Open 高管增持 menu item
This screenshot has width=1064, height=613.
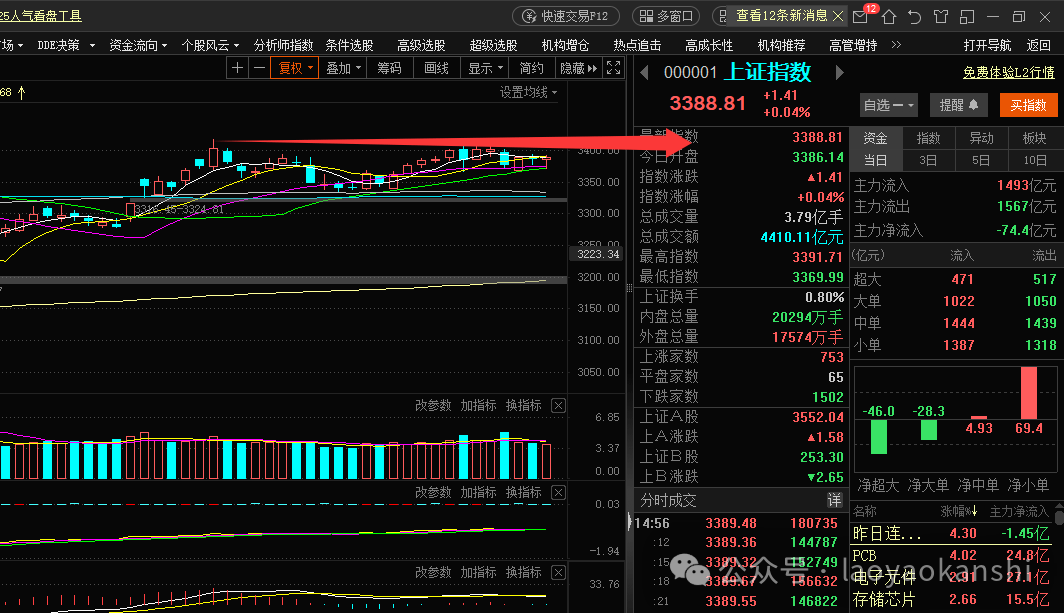coord(853,45)
